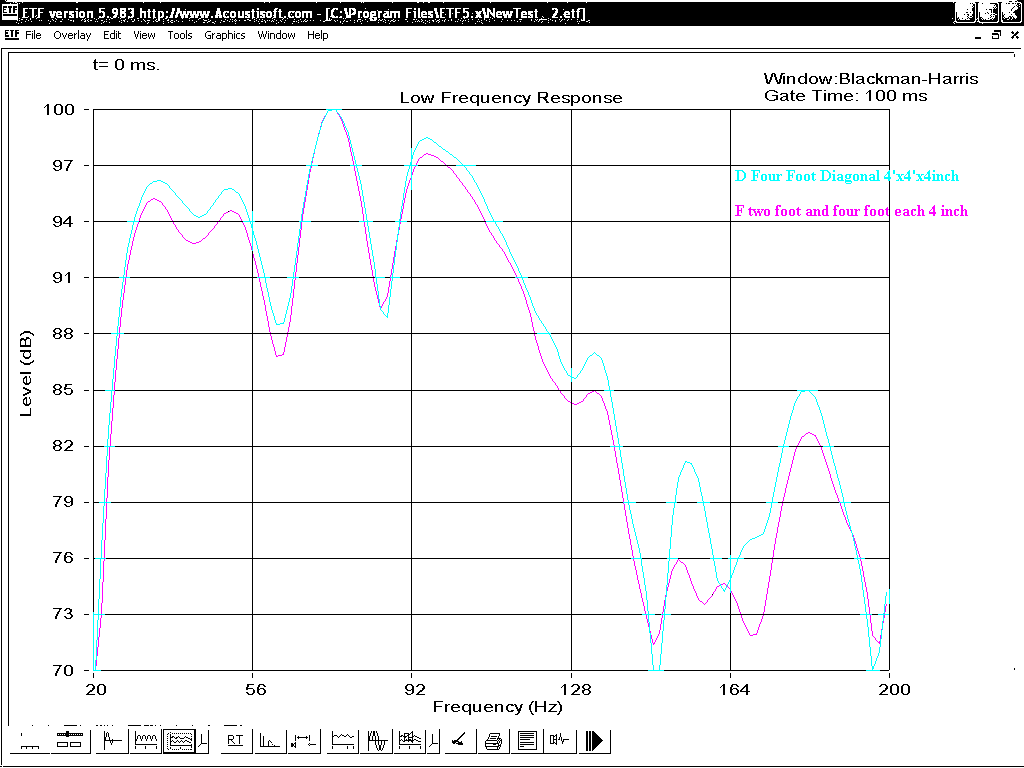Viewport: 1024px width, 768px height.
Task: Click the impulse response toolbar icon
Action: coord(111,741)
